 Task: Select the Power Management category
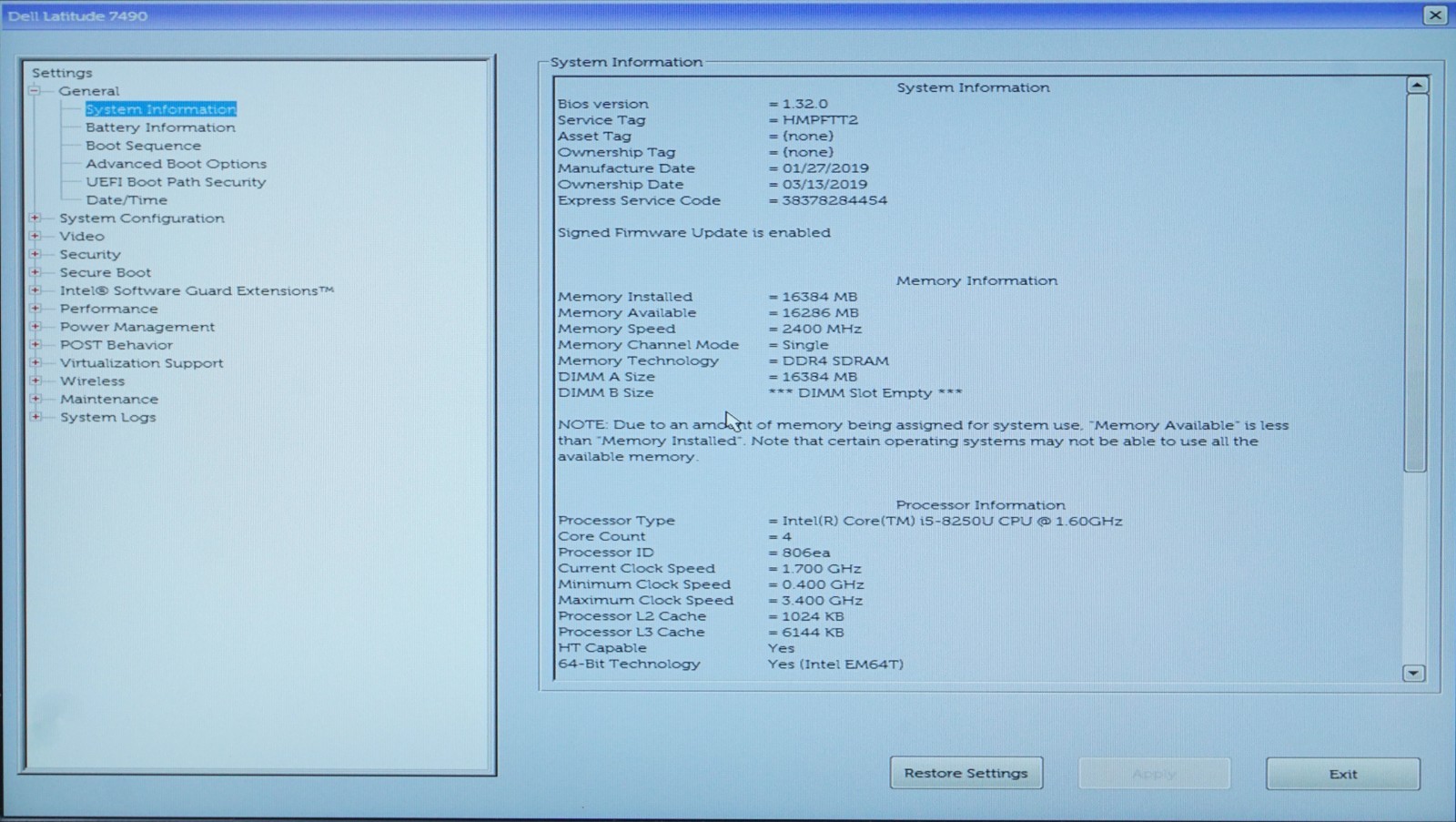pyautogui.click(x=137, y=327)
